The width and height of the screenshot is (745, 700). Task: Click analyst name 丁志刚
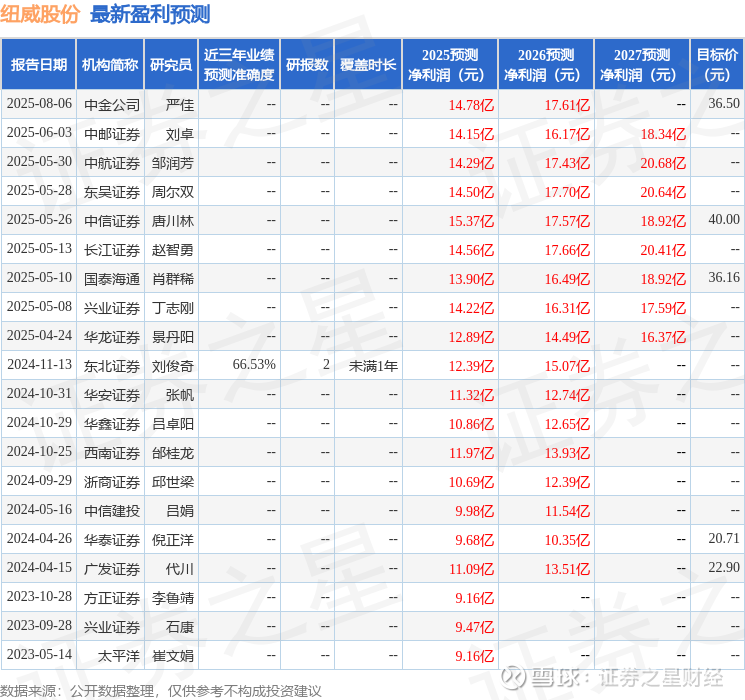tap(173, 308)
